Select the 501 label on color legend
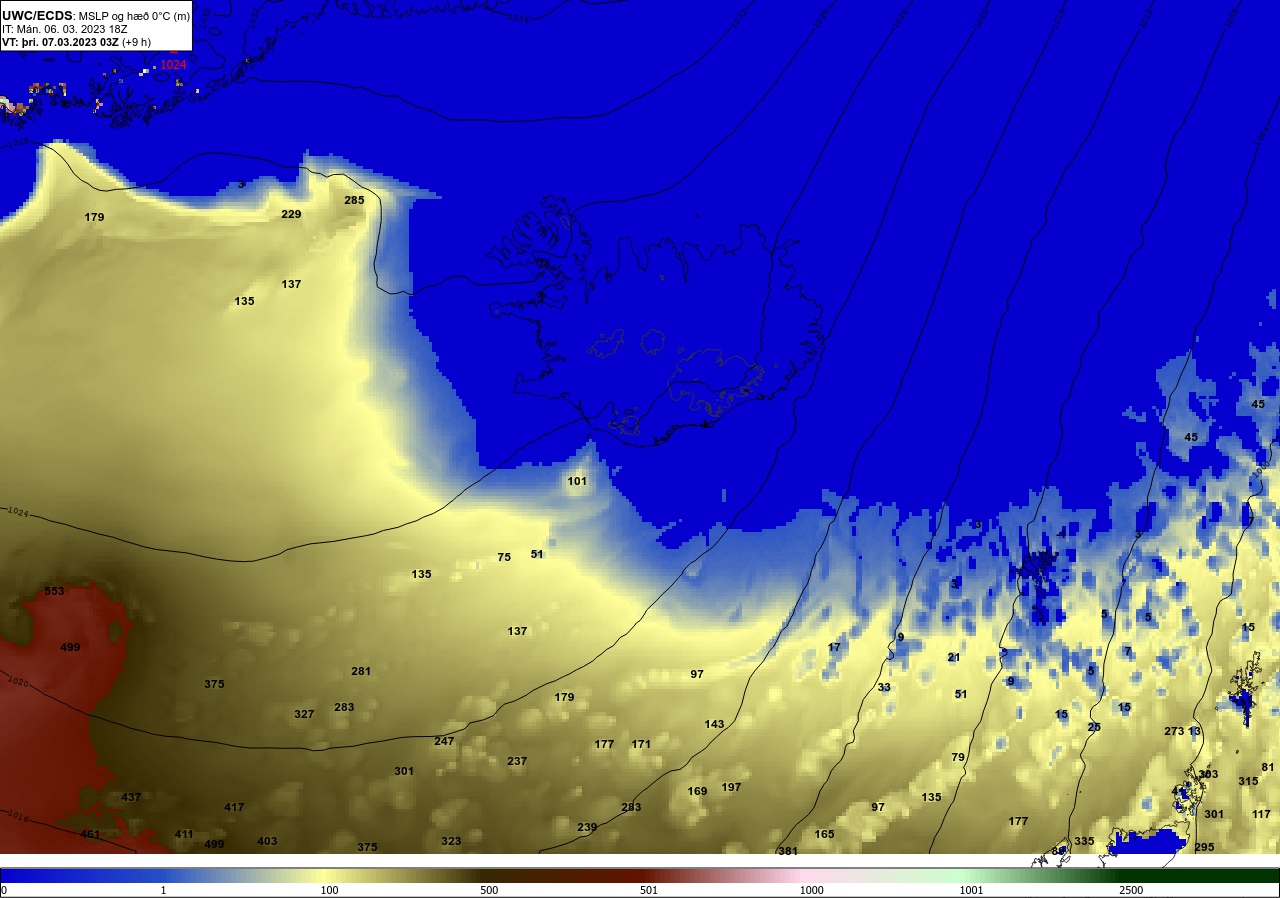Image resolution: width=1280 pixels, height=898 pixels. point(649,890)
